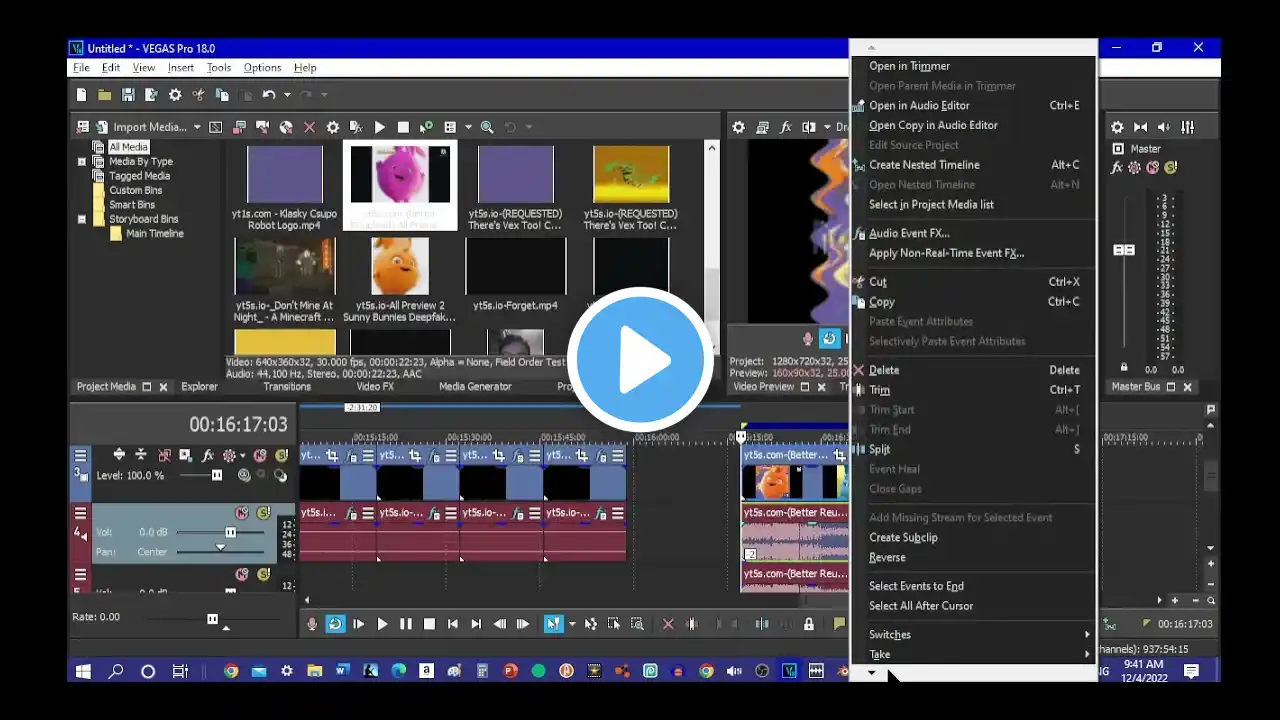Click Go to End transport button
Screen dimensions: 1280x720
pyautogui.click(x=476, y=624)
